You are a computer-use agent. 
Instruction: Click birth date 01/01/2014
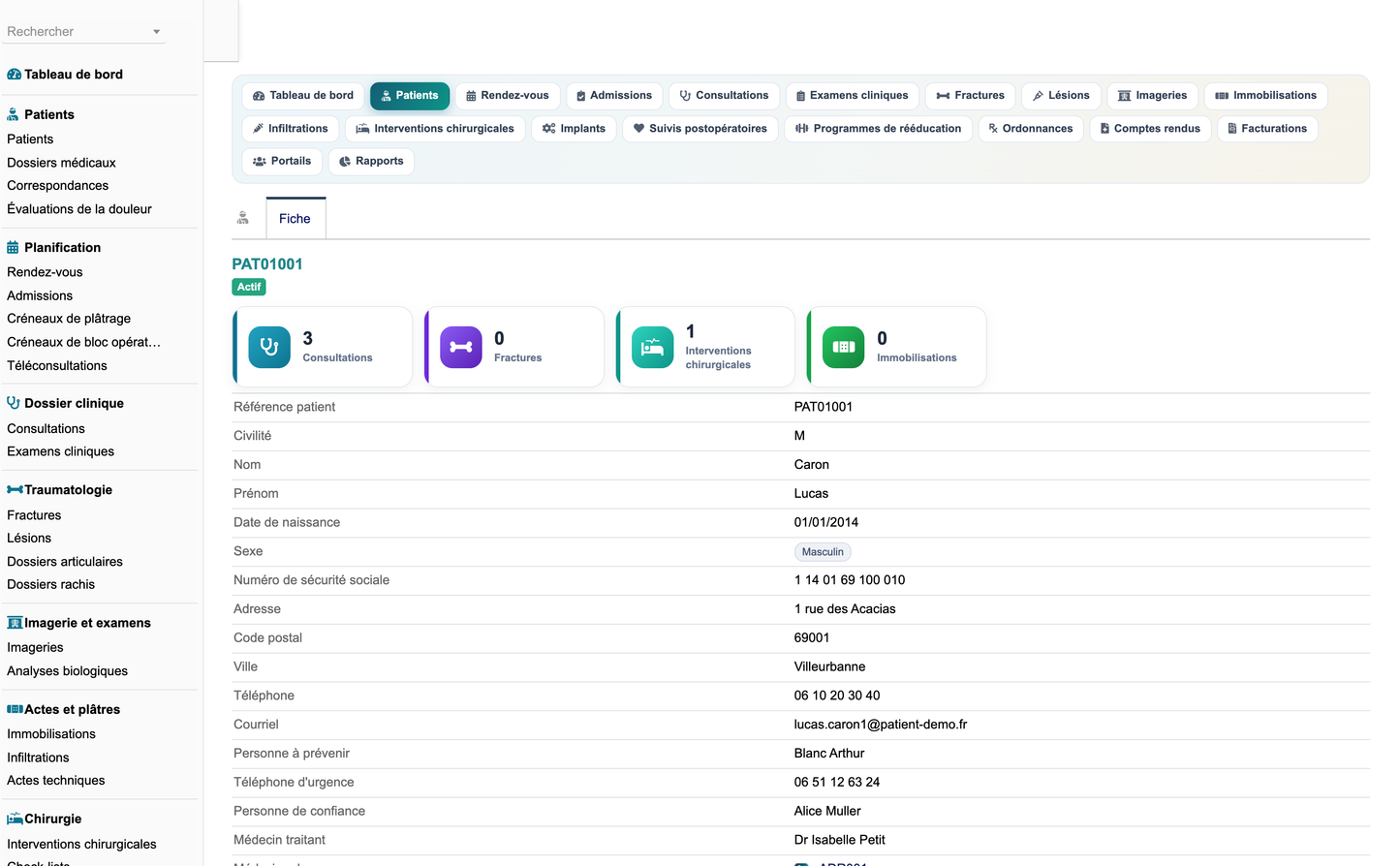point(826,522)
